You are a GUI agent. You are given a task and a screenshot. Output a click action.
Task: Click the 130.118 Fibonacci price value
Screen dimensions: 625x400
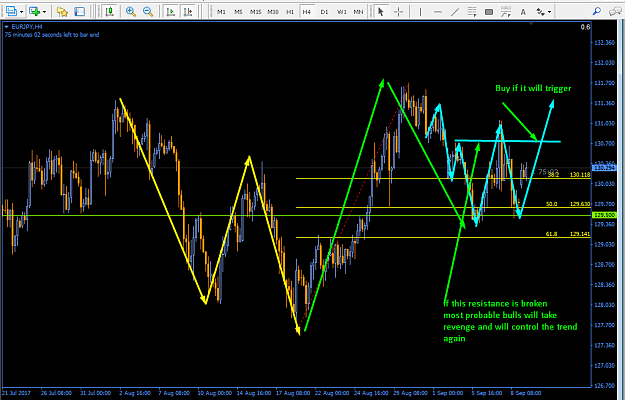tap(580, 175)
